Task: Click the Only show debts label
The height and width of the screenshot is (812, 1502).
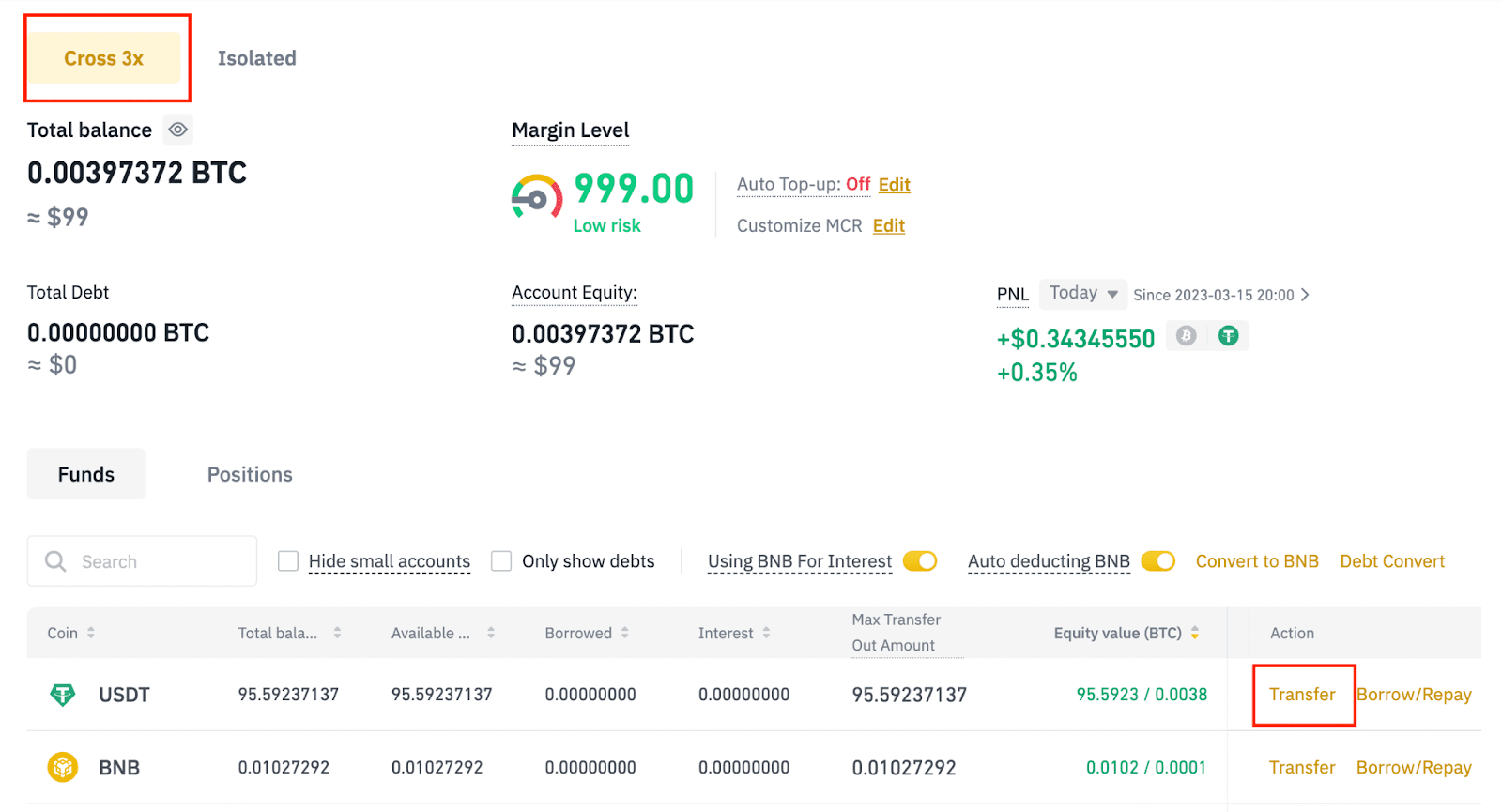Action: click(x=589, y=561)
